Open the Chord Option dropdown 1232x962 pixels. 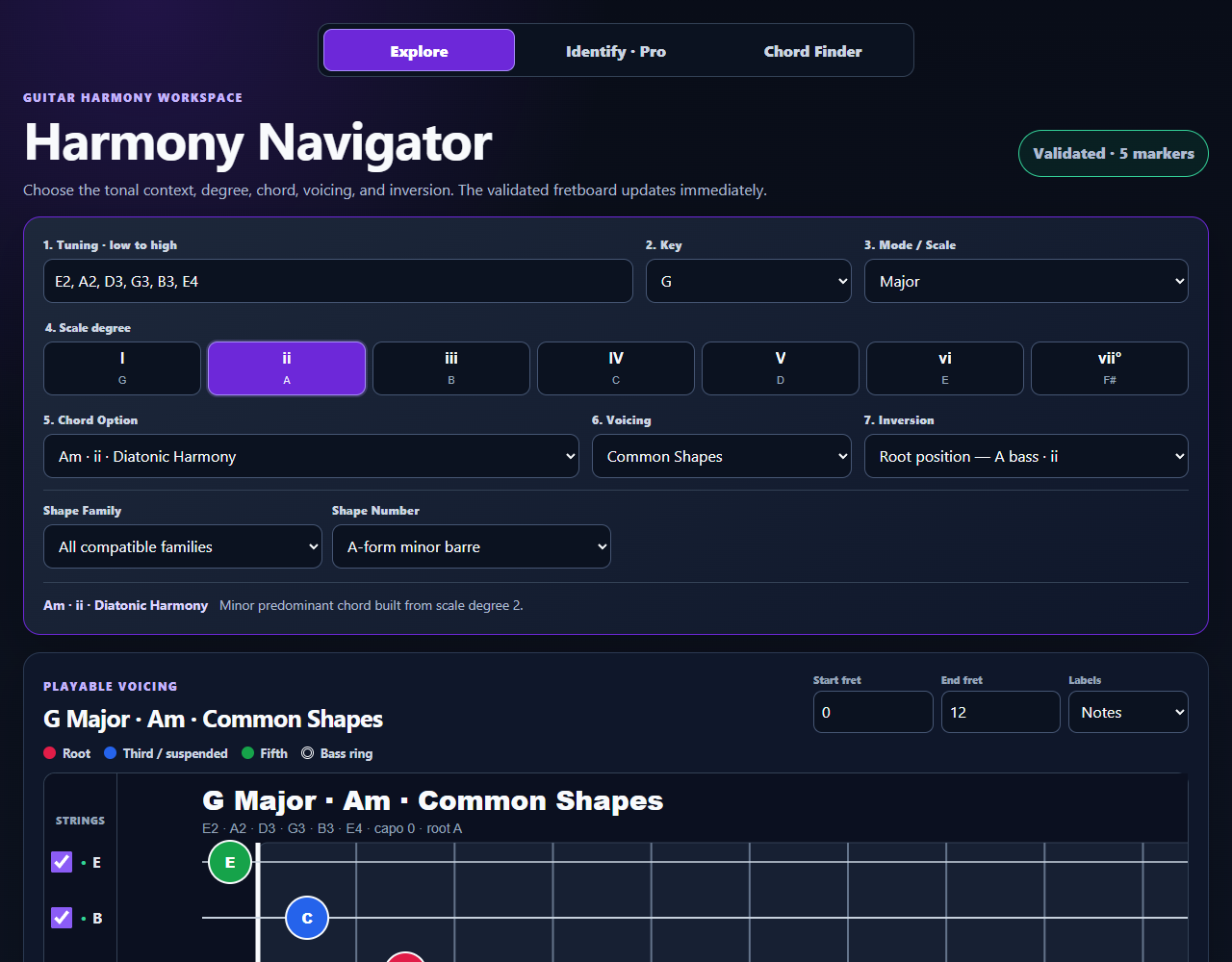311,456
